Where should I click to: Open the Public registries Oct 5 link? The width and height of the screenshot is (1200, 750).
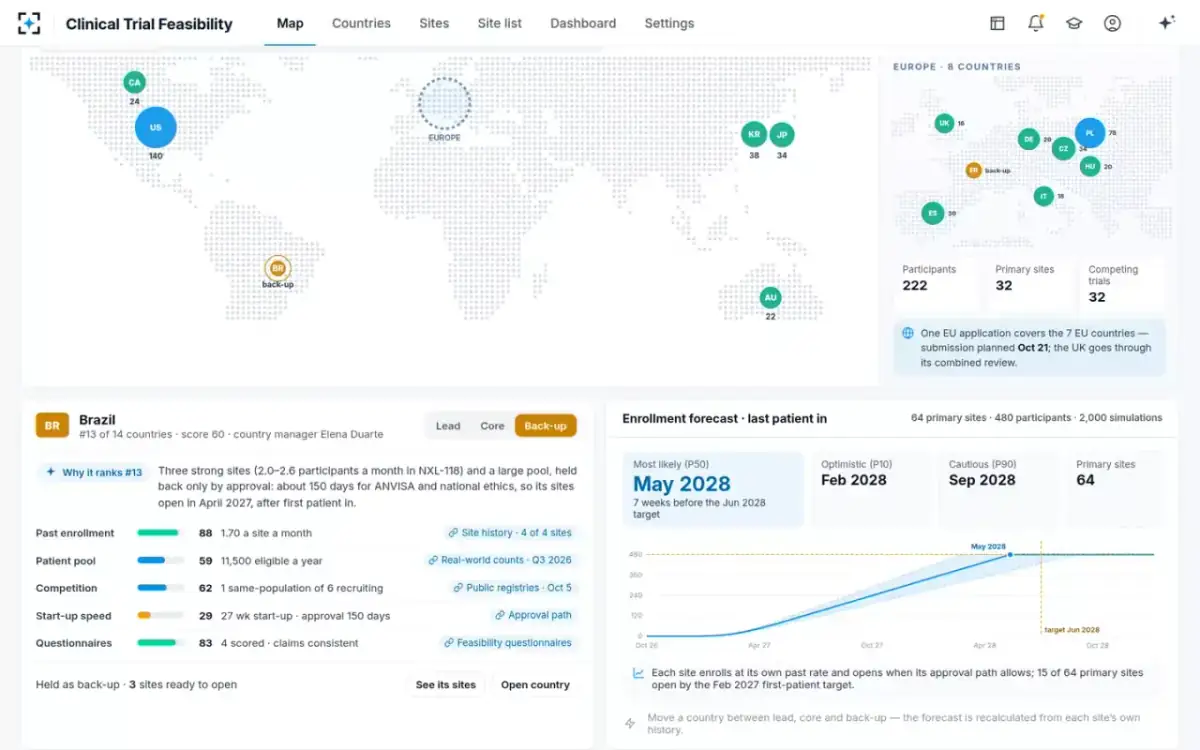(x=512, y=588)
